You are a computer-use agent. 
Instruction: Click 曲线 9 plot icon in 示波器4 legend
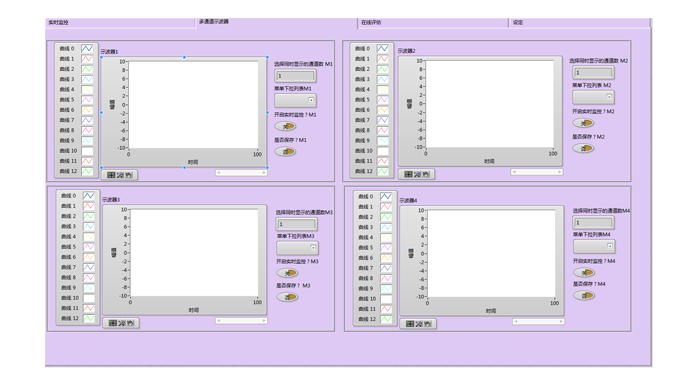tap(386, 288)
